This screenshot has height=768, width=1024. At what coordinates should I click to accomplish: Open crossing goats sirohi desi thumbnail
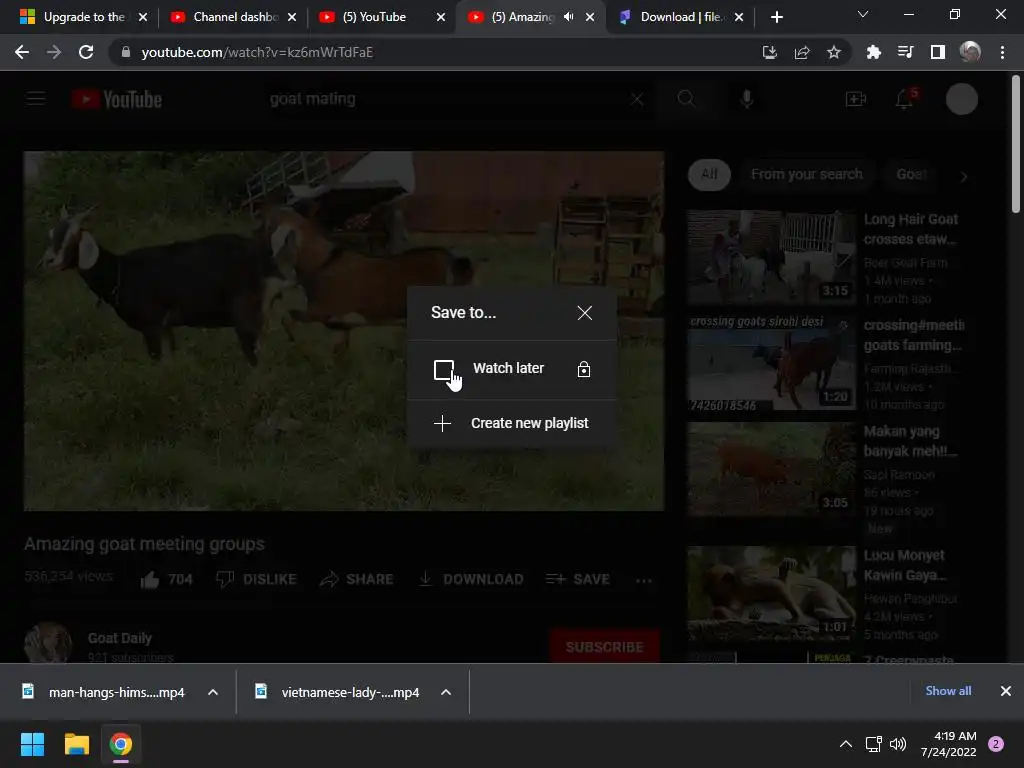pos(771,363)
